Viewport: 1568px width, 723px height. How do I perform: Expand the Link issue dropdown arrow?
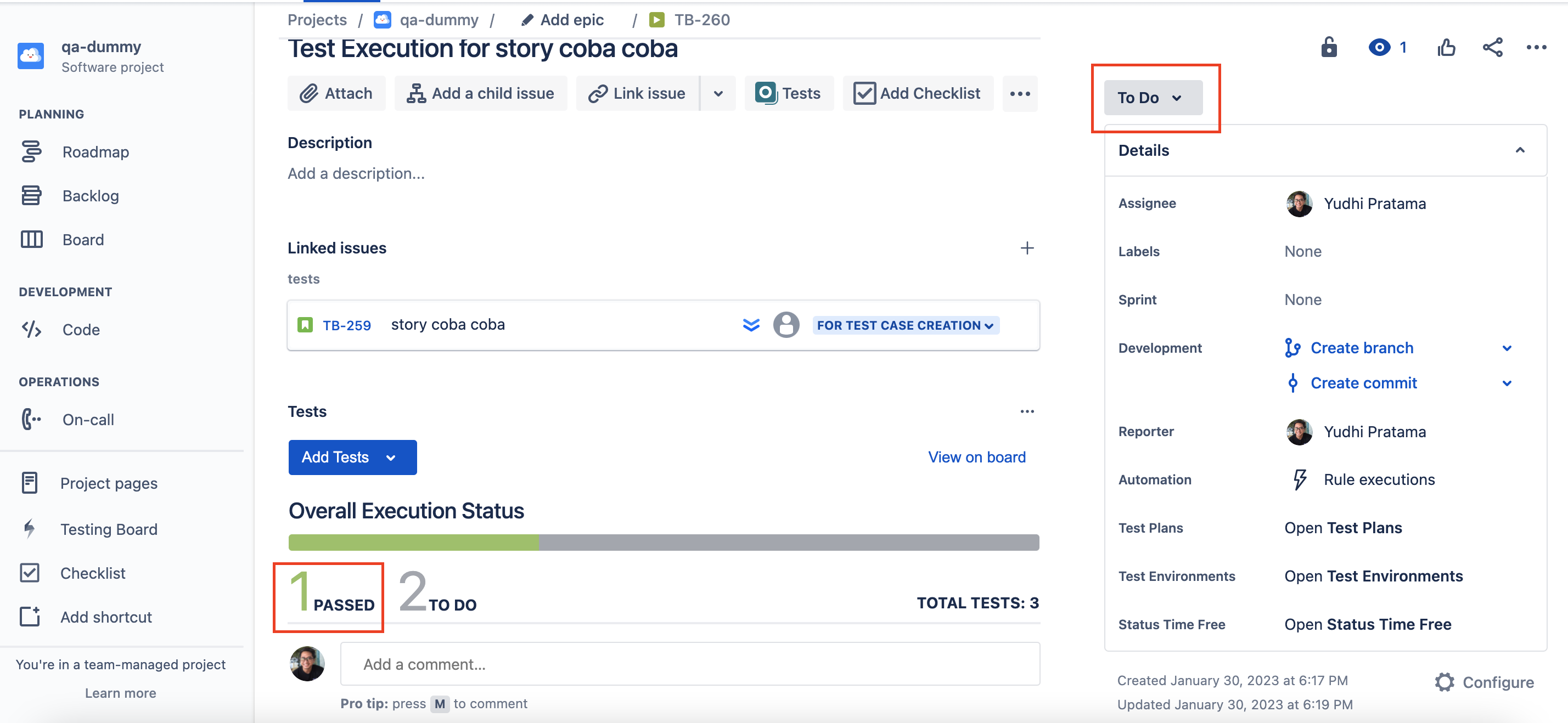[718, 93]
